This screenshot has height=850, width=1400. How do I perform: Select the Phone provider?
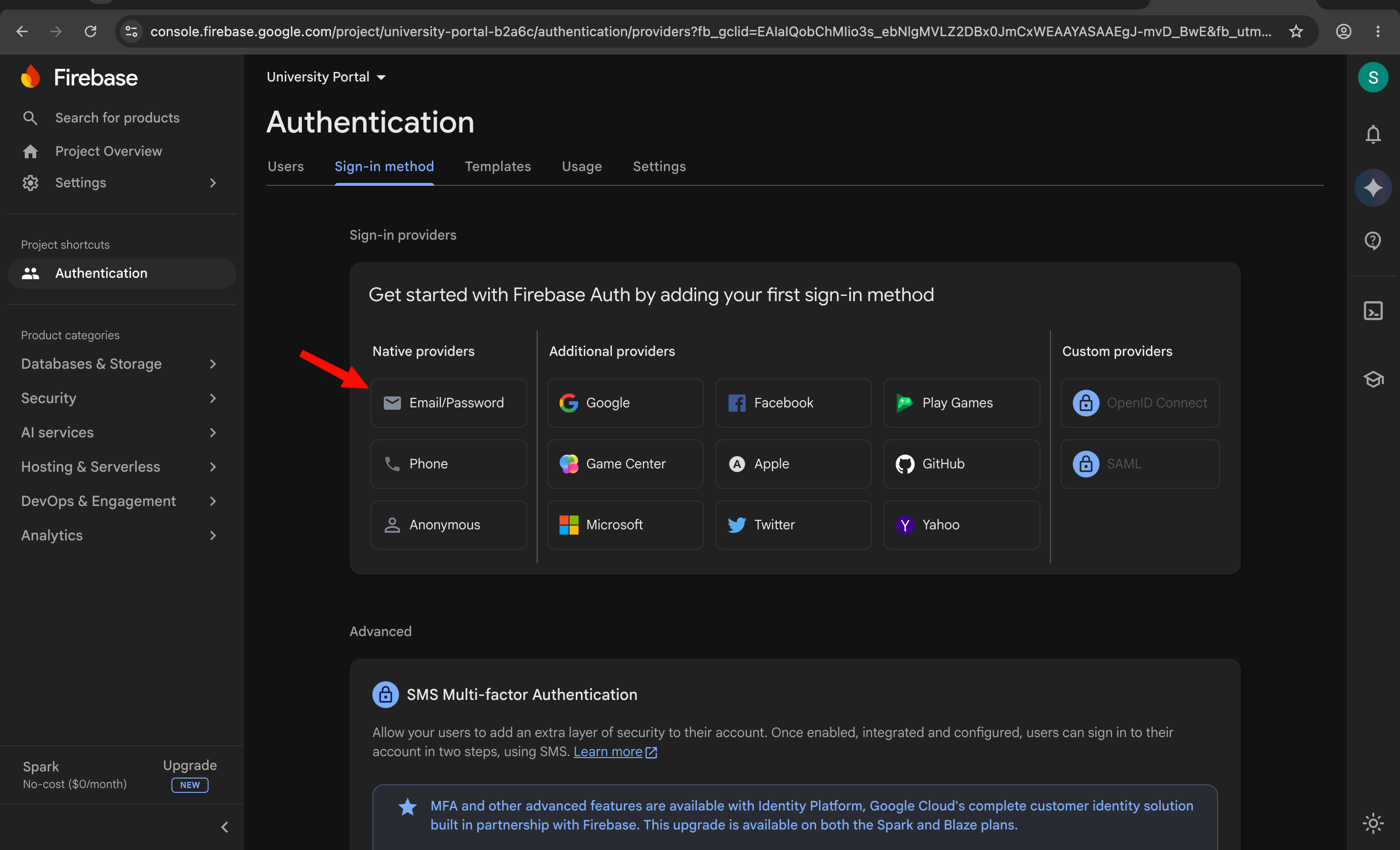448,464
